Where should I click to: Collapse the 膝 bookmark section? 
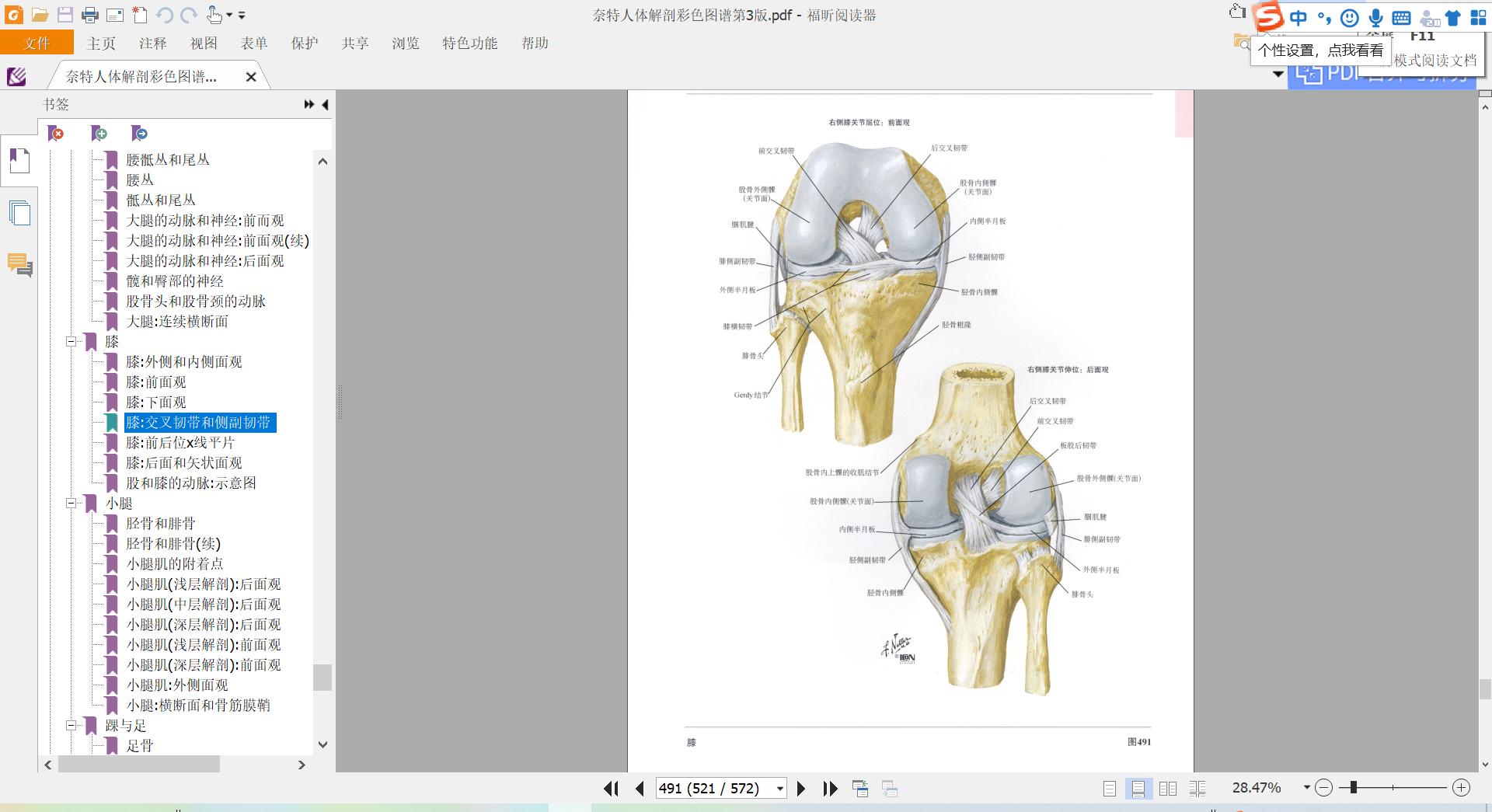click(71, 341)
